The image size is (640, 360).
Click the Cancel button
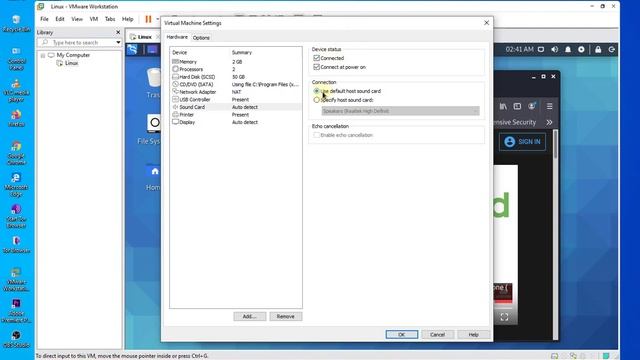pyautogui.click(x=437, y=334)
